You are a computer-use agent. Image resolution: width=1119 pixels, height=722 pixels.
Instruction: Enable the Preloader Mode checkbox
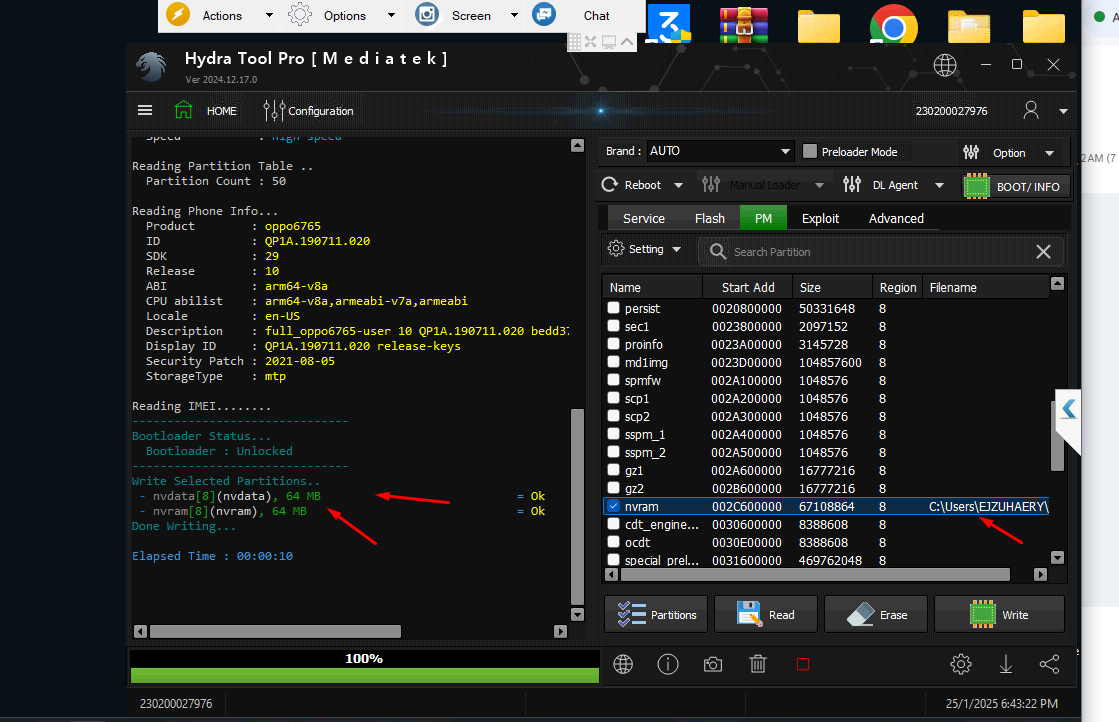click(809, 151)
